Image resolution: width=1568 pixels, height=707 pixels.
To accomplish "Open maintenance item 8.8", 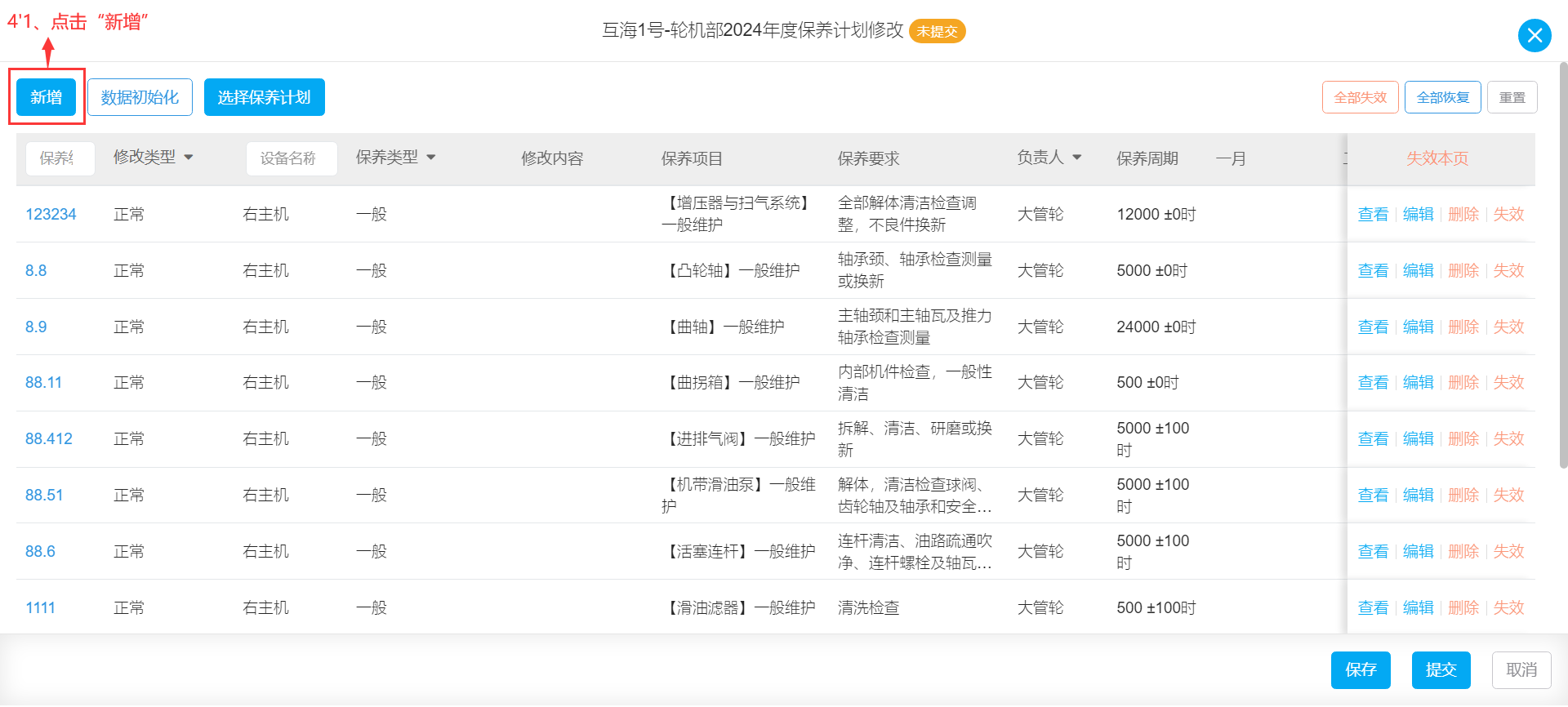I will tap(36, 270).
